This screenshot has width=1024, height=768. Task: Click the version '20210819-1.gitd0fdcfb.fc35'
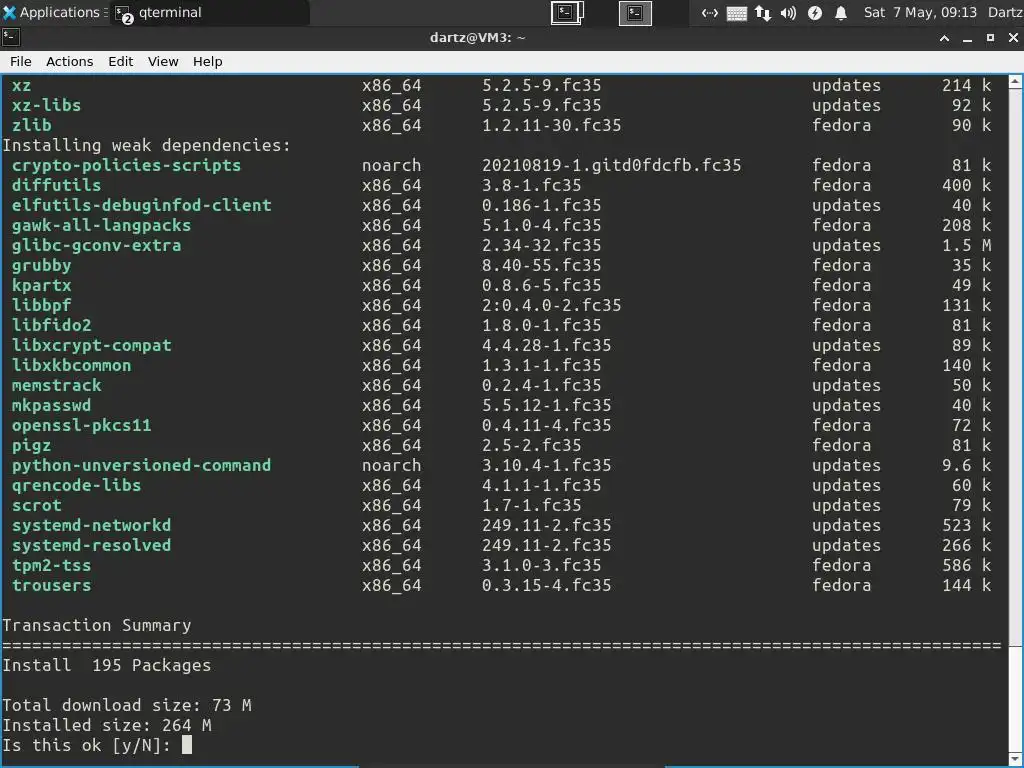[x=611, y=165]
